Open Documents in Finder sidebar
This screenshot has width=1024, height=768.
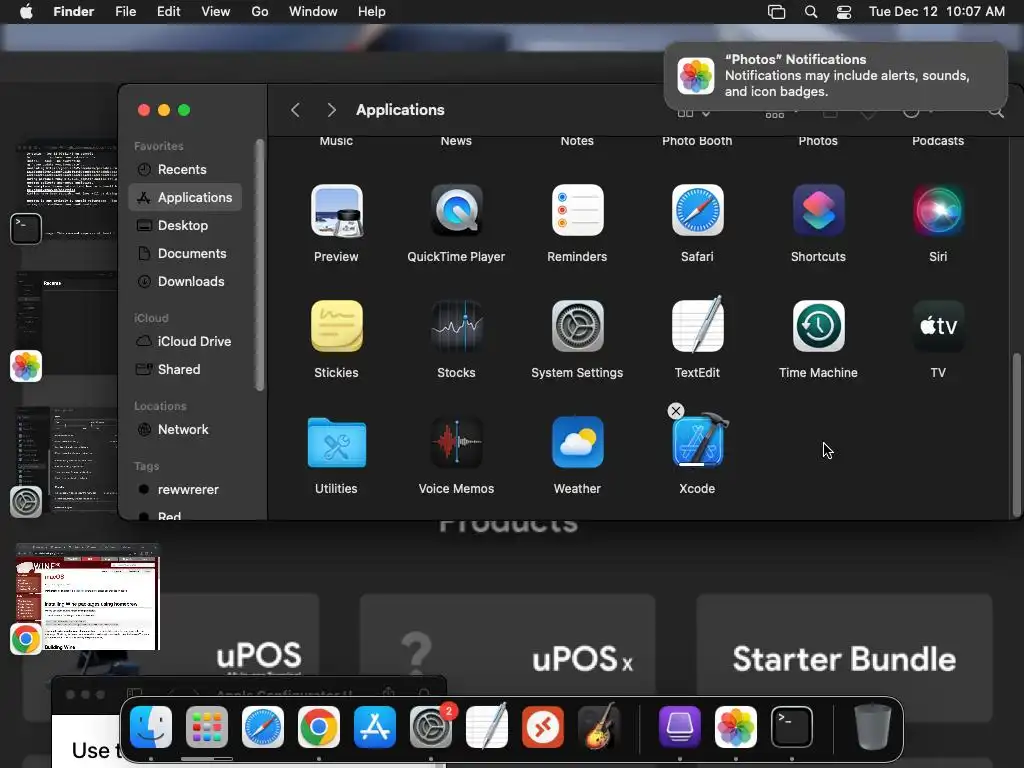pyautogui.click(x=185, y=253)
